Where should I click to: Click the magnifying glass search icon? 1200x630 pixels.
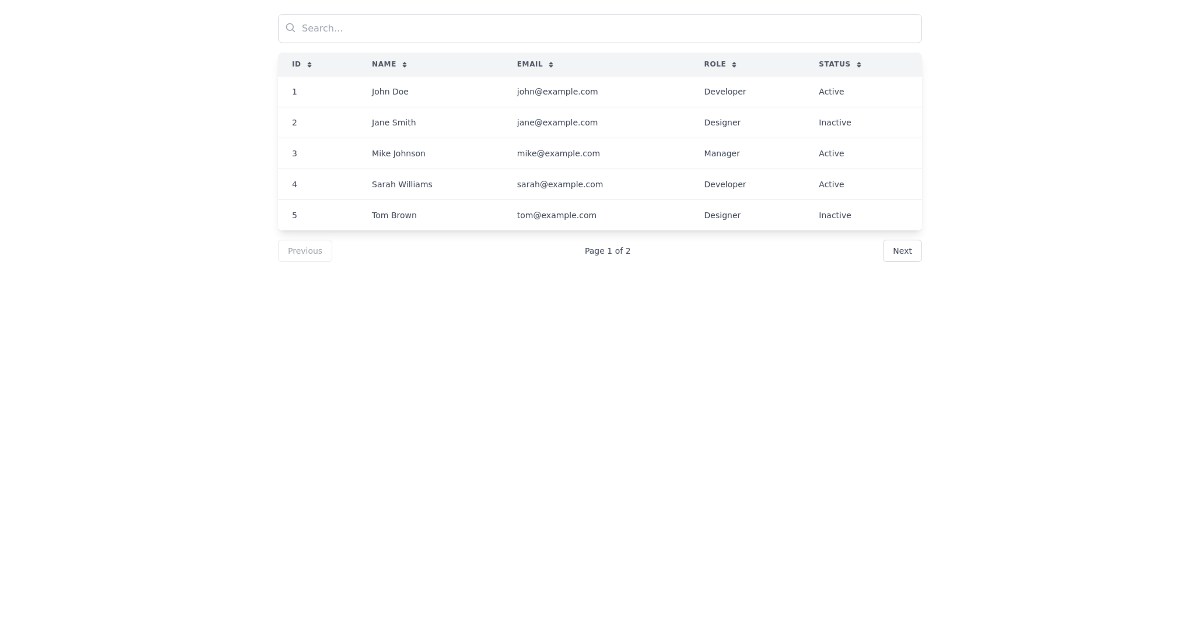tap(291, 27)
